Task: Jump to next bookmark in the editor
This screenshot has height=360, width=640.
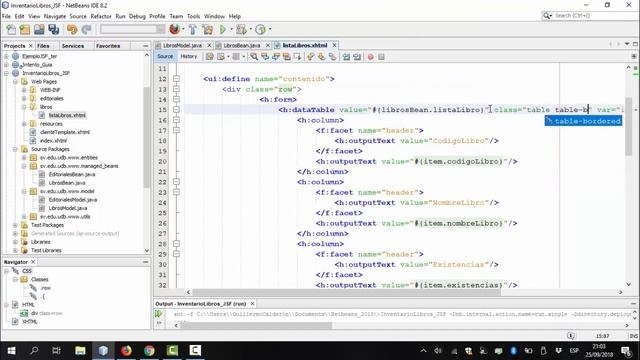Action: pyautogui.click(x=322, y=57)
